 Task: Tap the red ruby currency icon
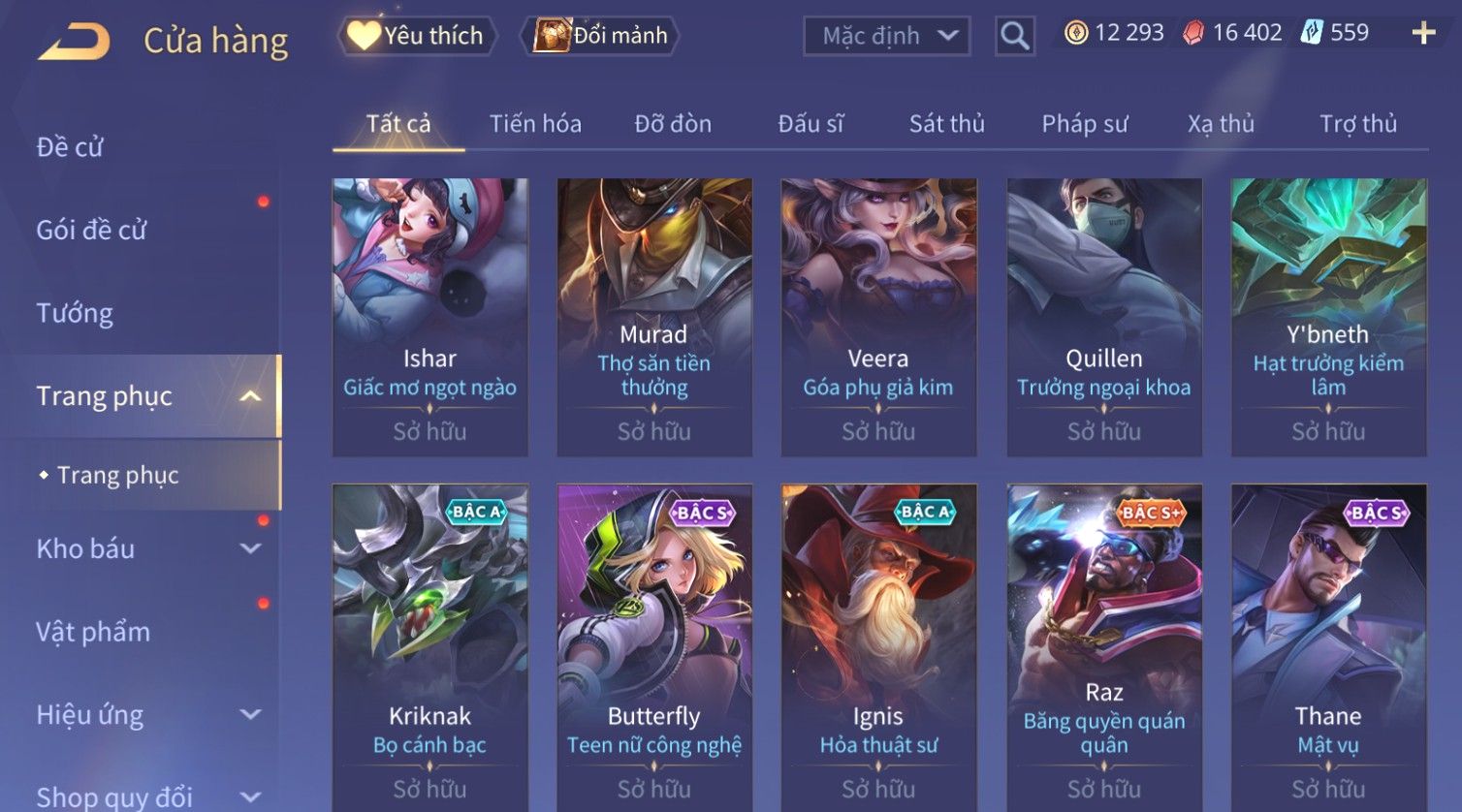click(x=1193, y=33)
